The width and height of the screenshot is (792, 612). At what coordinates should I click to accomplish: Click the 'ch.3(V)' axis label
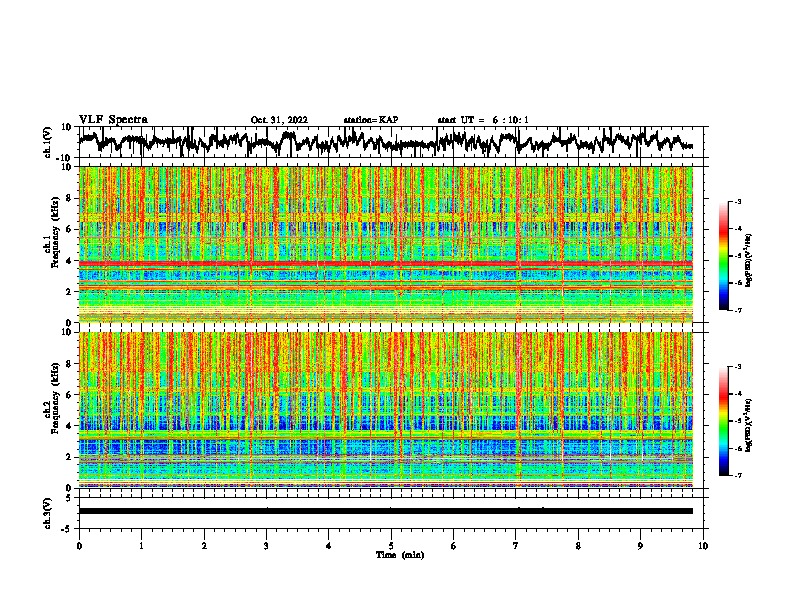(x=48, y=513)
